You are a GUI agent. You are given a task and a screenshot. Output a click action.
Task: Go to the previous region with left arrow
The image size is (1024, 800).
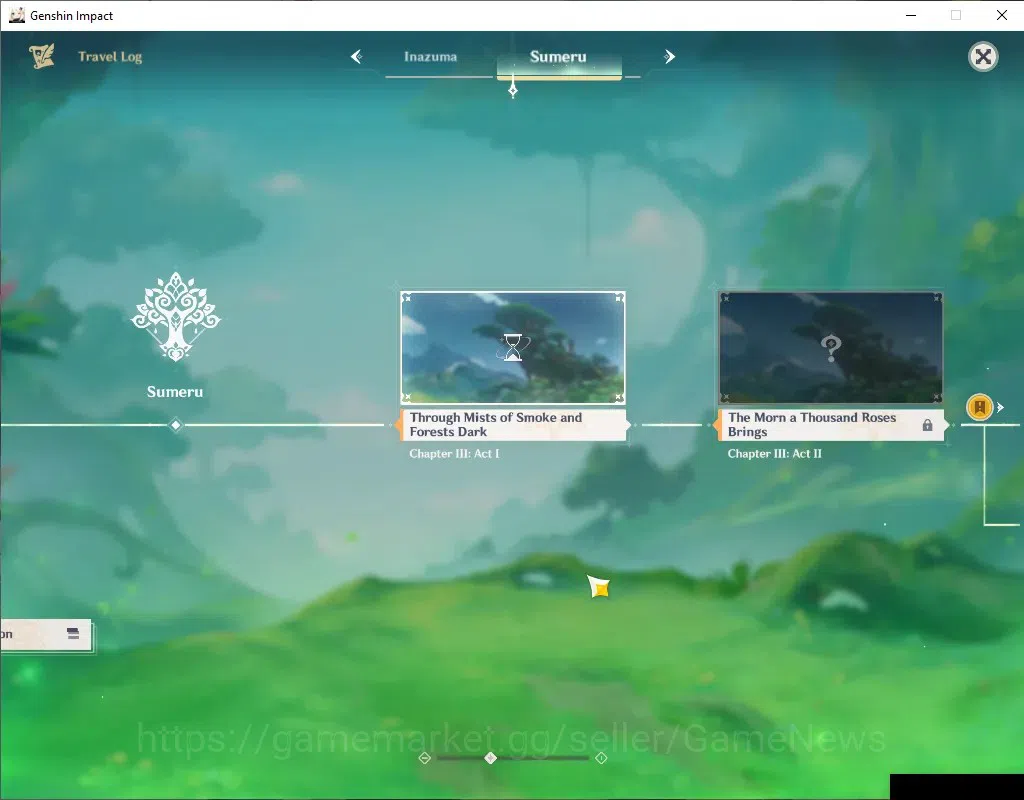point(357,57)
